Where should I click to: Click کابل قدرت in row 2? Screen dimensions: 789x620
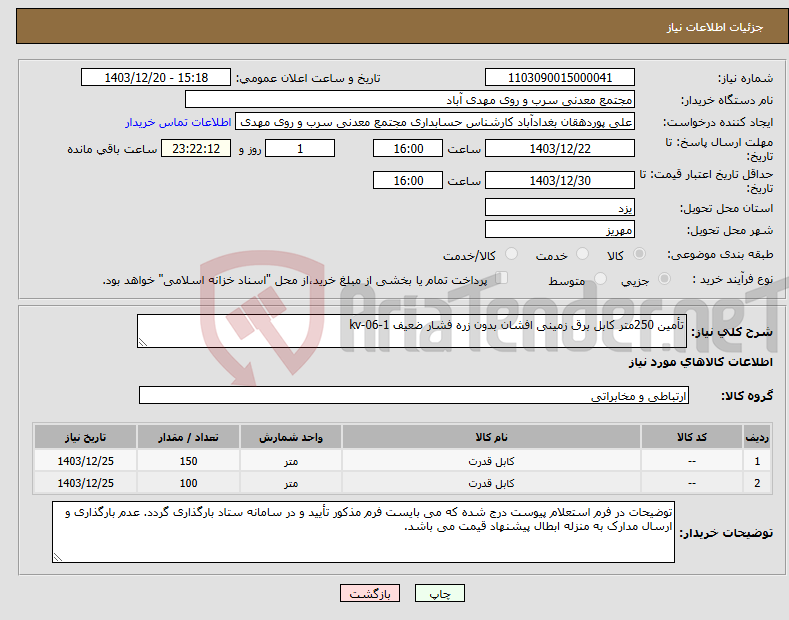click(491, 483)
